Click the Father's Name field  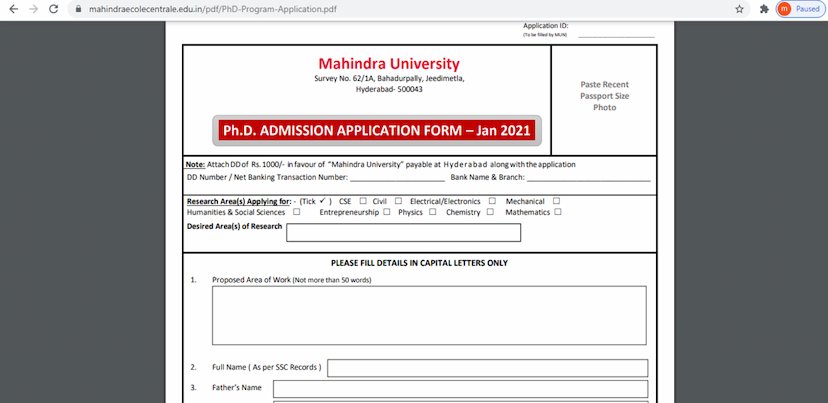click(460, 389)
